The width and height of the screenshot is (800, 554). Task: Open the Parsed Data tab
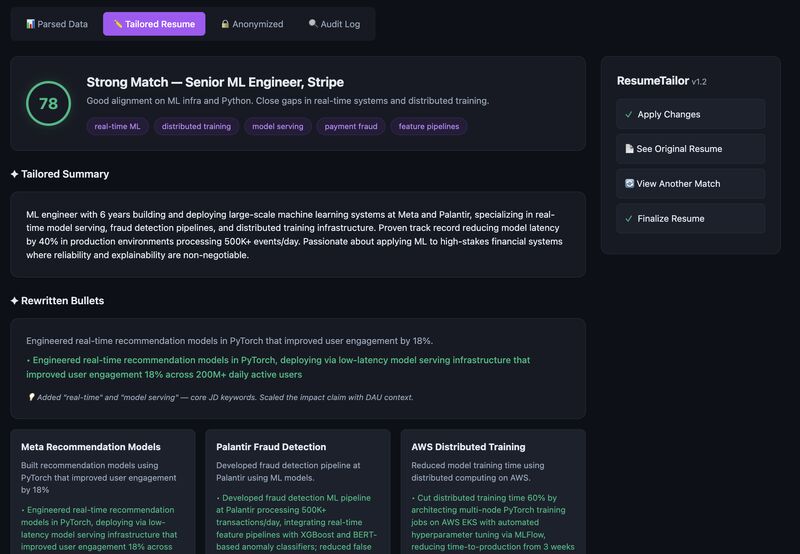pos(57,24)
